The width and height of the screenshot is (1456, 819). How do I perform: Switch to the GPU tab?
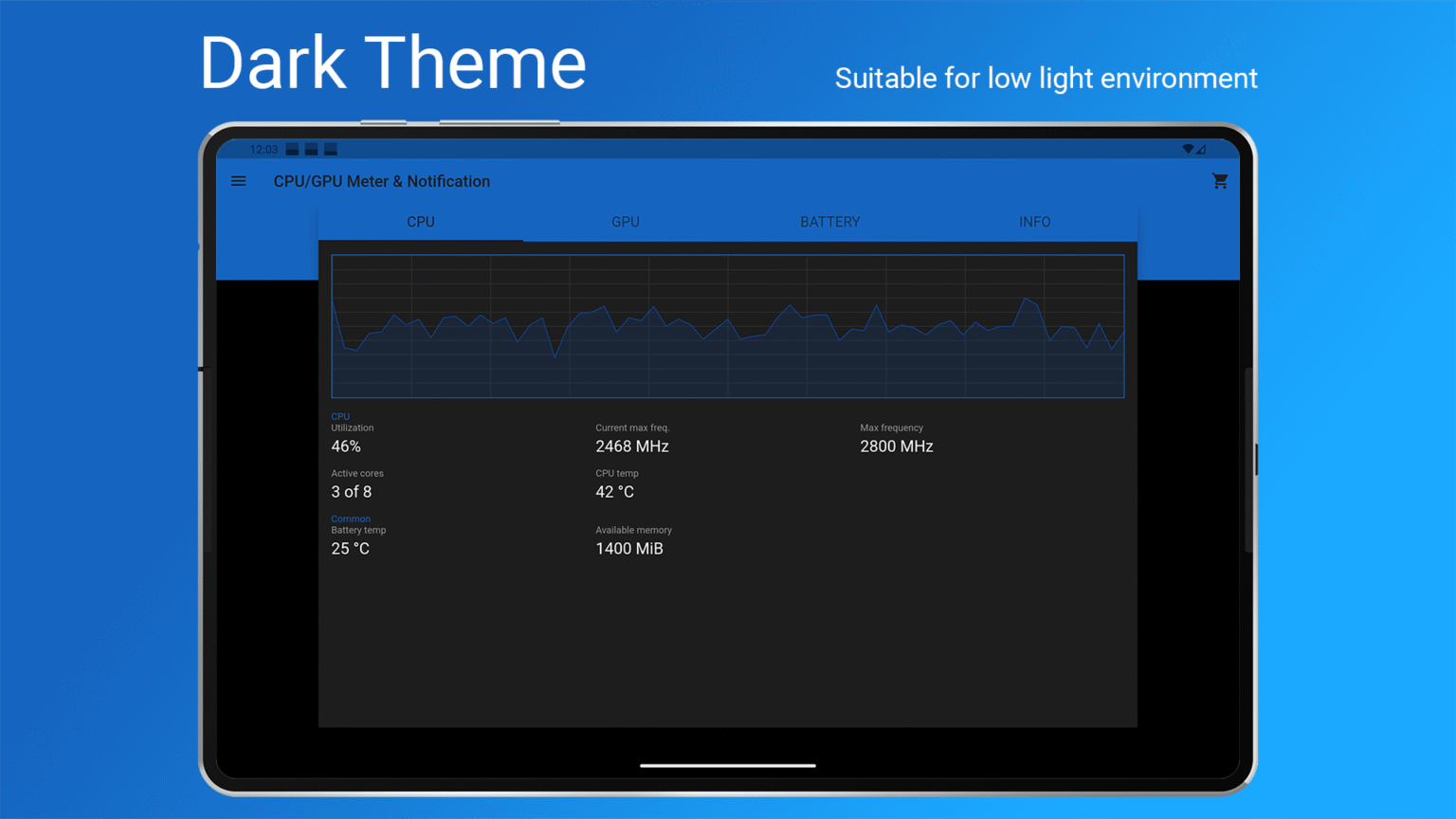[625, 222]
